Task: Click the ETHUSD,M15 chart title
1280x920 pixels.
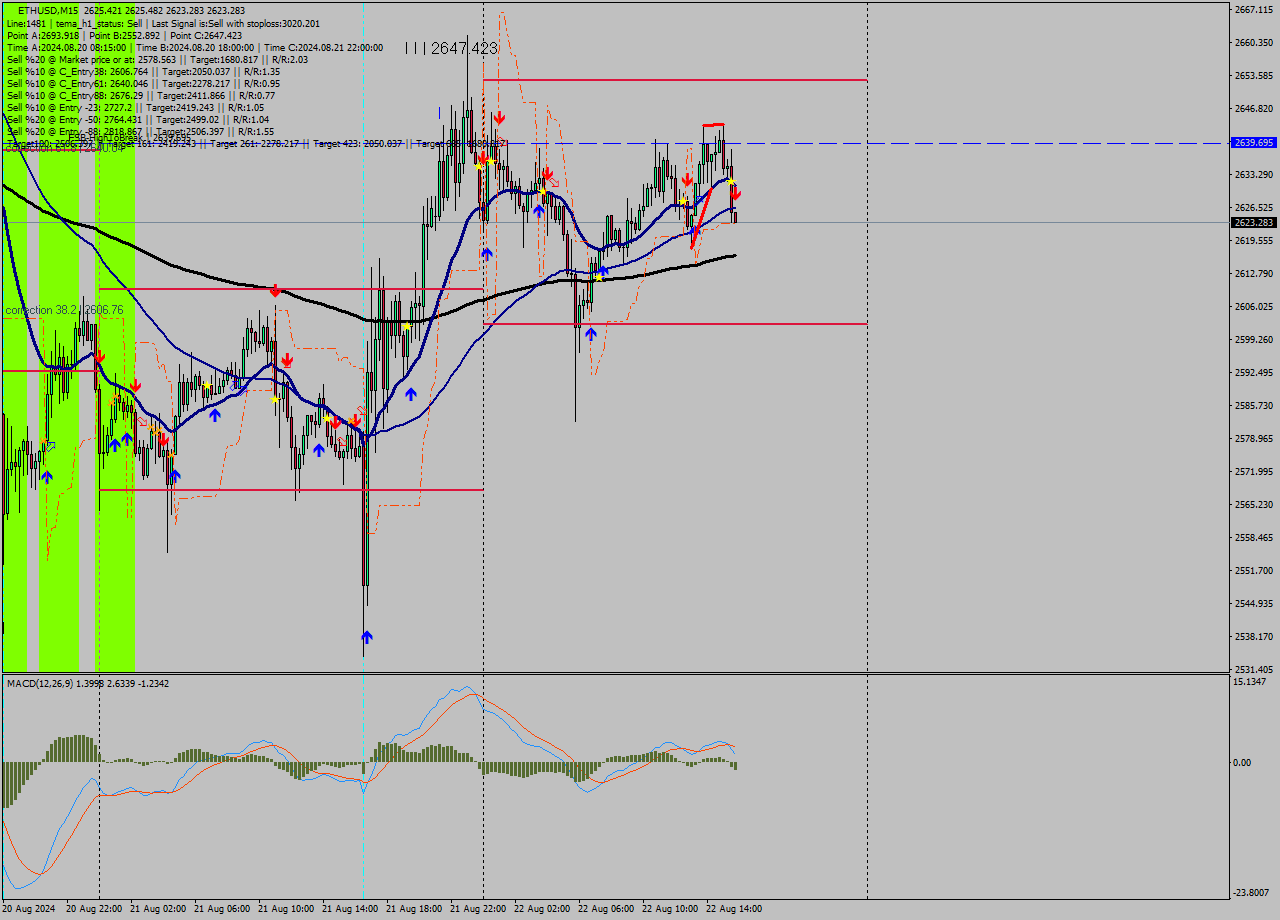Action: (48, 10)
